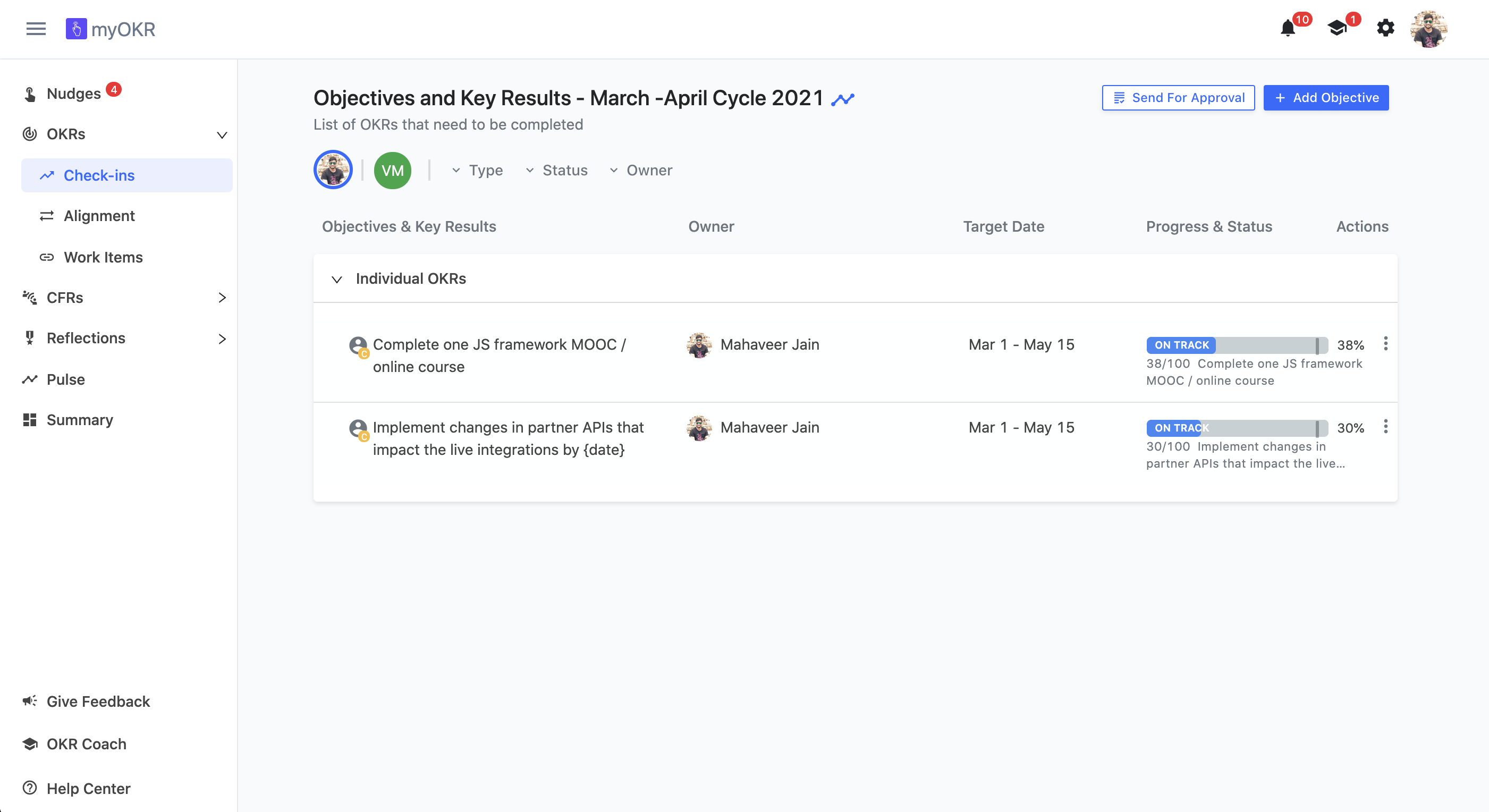The image size is (1489, 812).
Task: Open Work Items in sidebar
Action: [x=103, y=257]
